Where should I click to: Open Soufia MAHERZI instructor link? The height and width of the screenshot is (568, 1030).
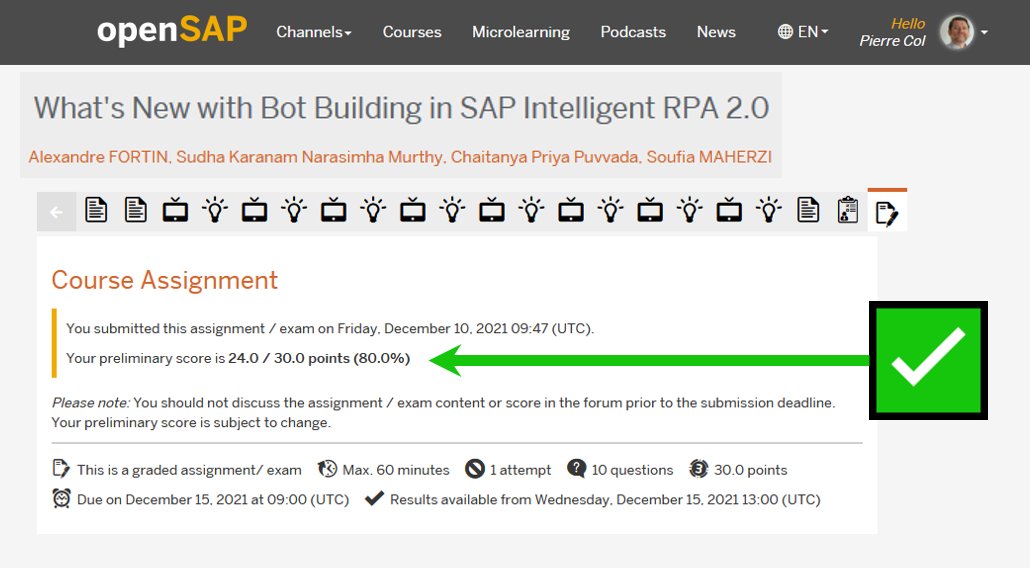pos(709,157)
